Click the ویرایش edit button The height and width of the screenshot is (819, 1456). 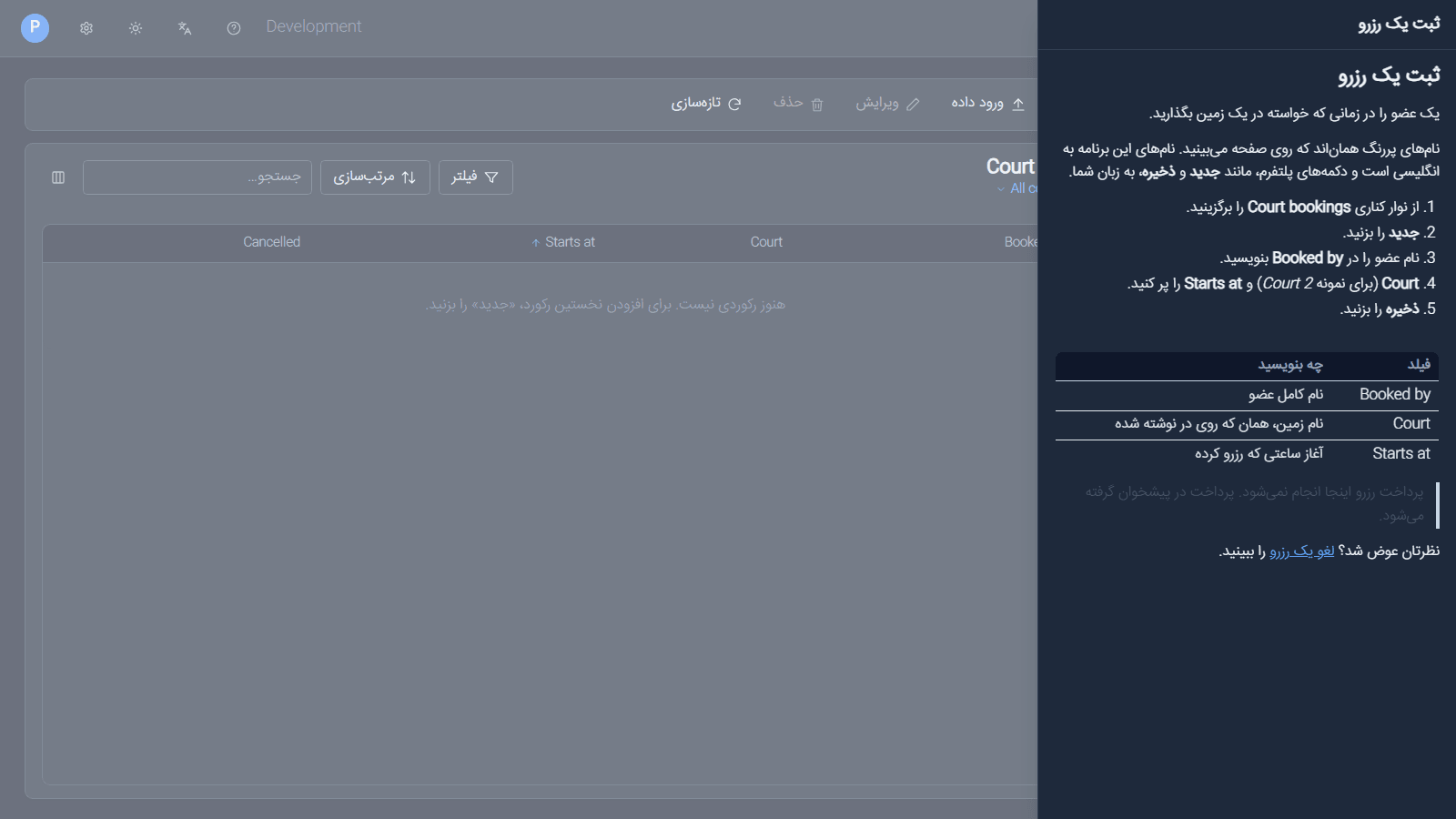pos(887,104)
